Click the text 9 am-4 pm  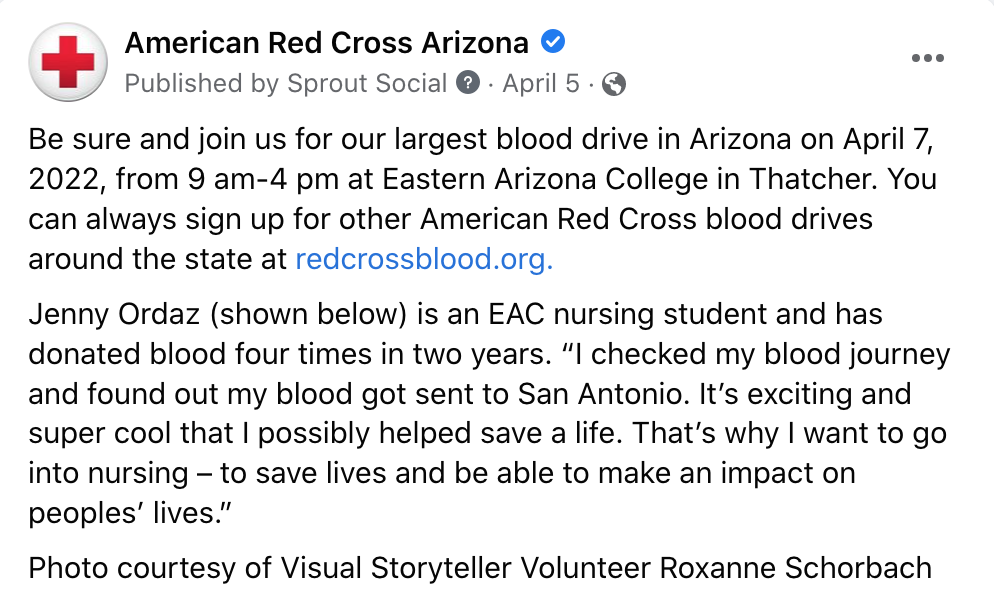coord(263,179)
